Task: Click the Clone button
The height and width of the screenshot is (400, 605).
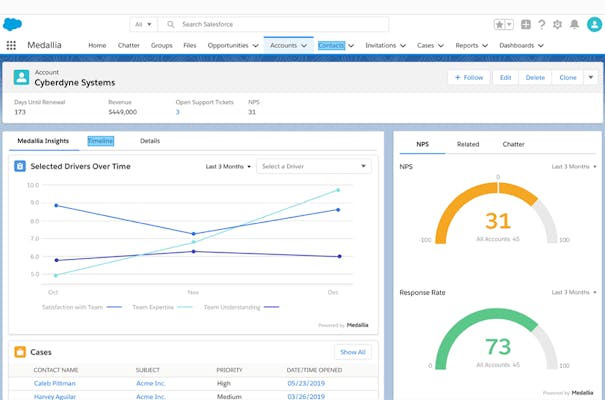Action: pyautogui.click(x=568, y=78)
